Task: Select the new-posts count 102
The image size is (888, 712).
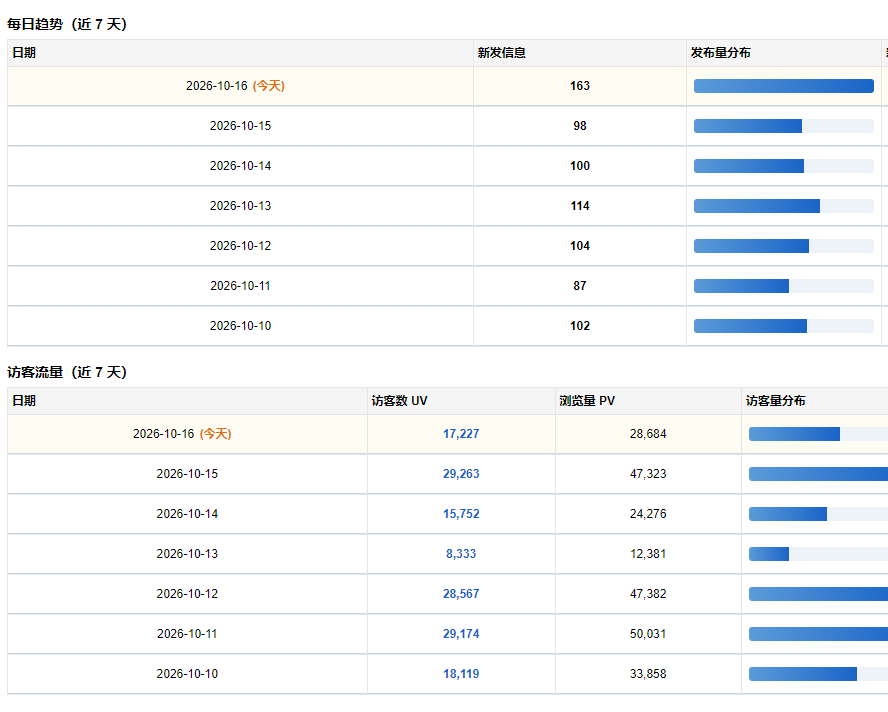Action: click(580, 326)
